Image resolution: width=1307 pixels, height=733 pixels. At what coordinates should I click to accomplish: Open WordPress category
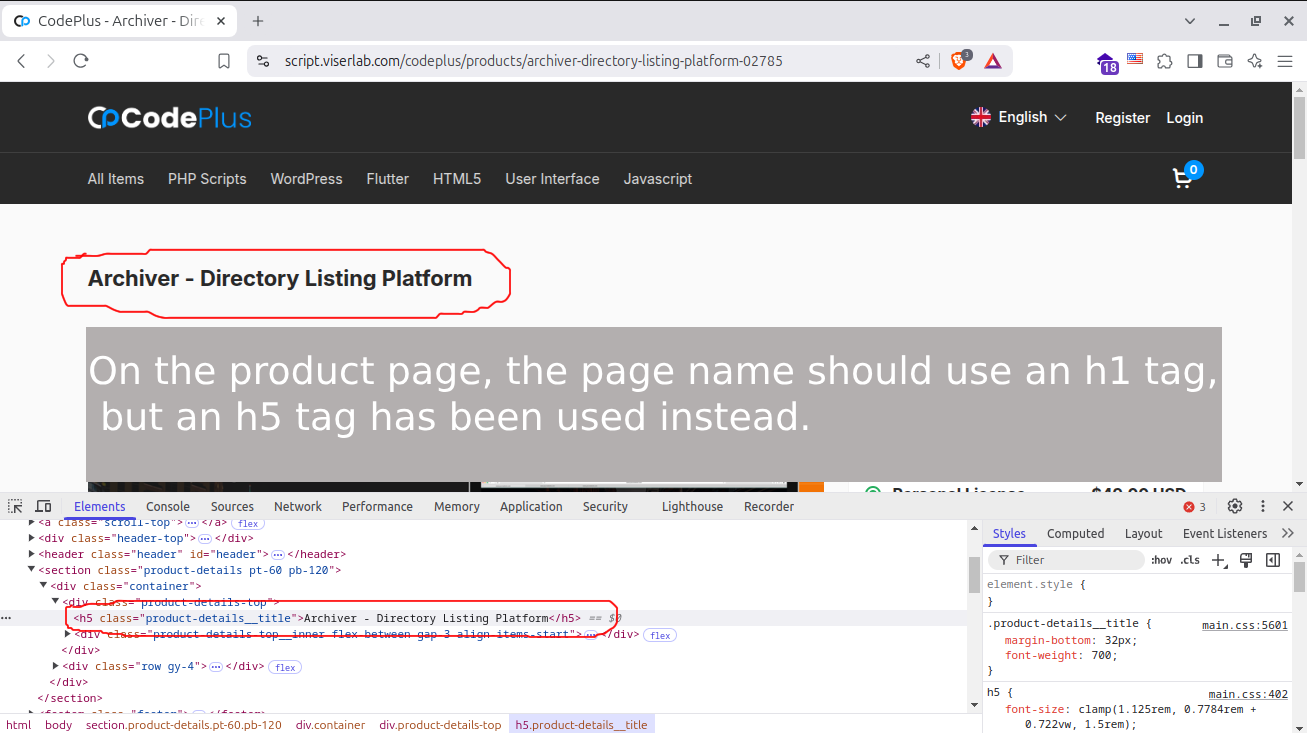tap(306, 179)
